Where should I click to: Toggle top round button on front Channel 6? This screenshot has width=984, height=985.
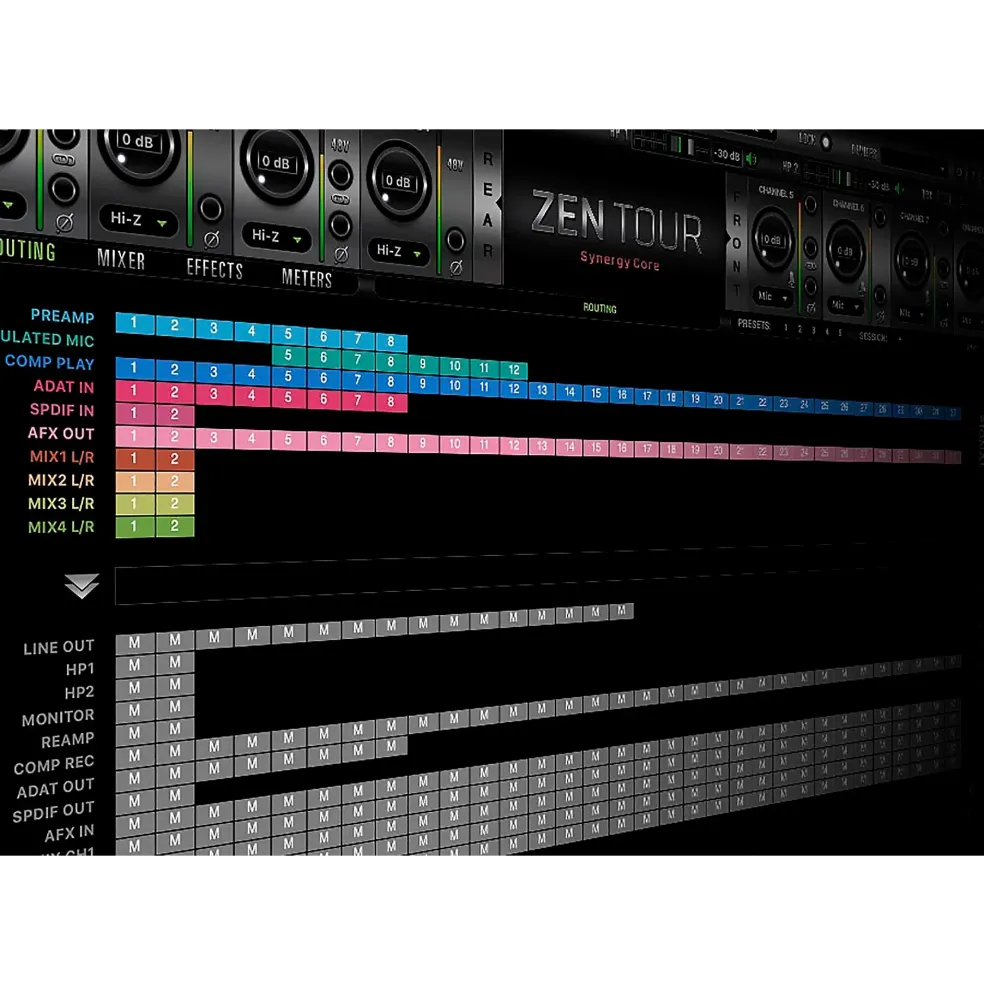pos(880,217)
